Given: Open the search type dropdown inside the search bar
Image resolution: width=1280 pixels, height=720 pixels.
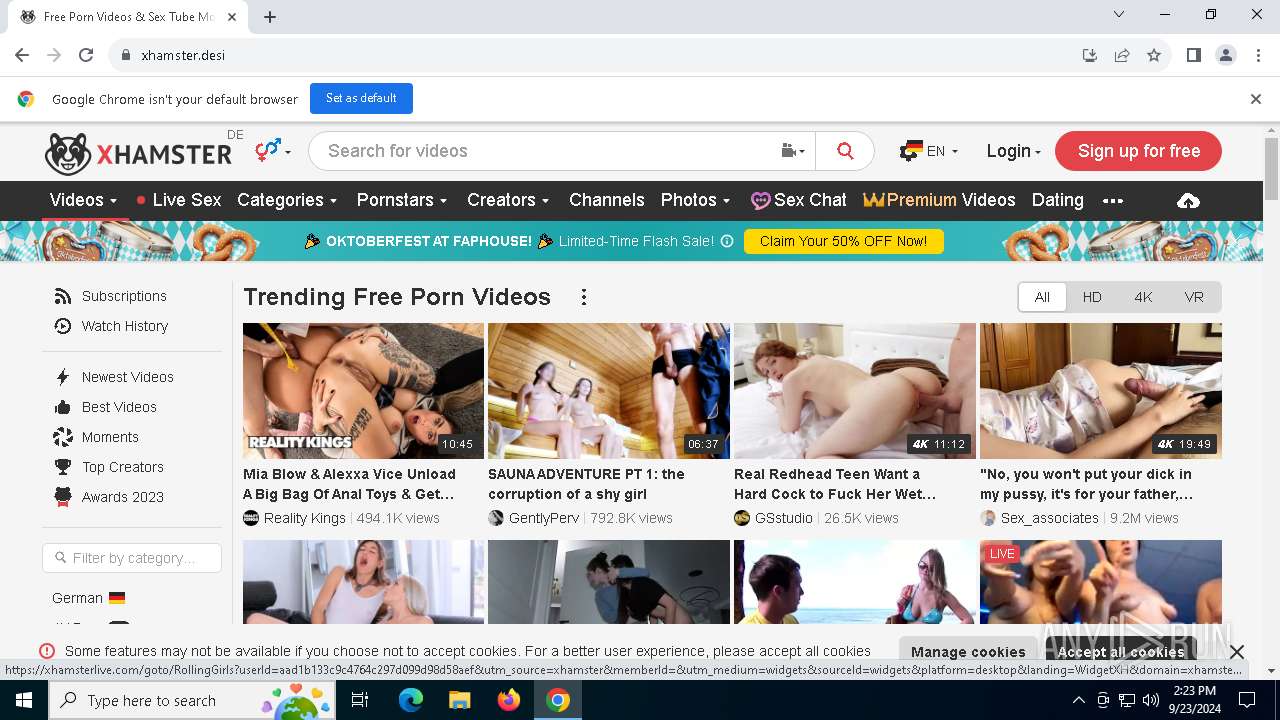Looking at the screenshot, I should (x=793, y=151).
